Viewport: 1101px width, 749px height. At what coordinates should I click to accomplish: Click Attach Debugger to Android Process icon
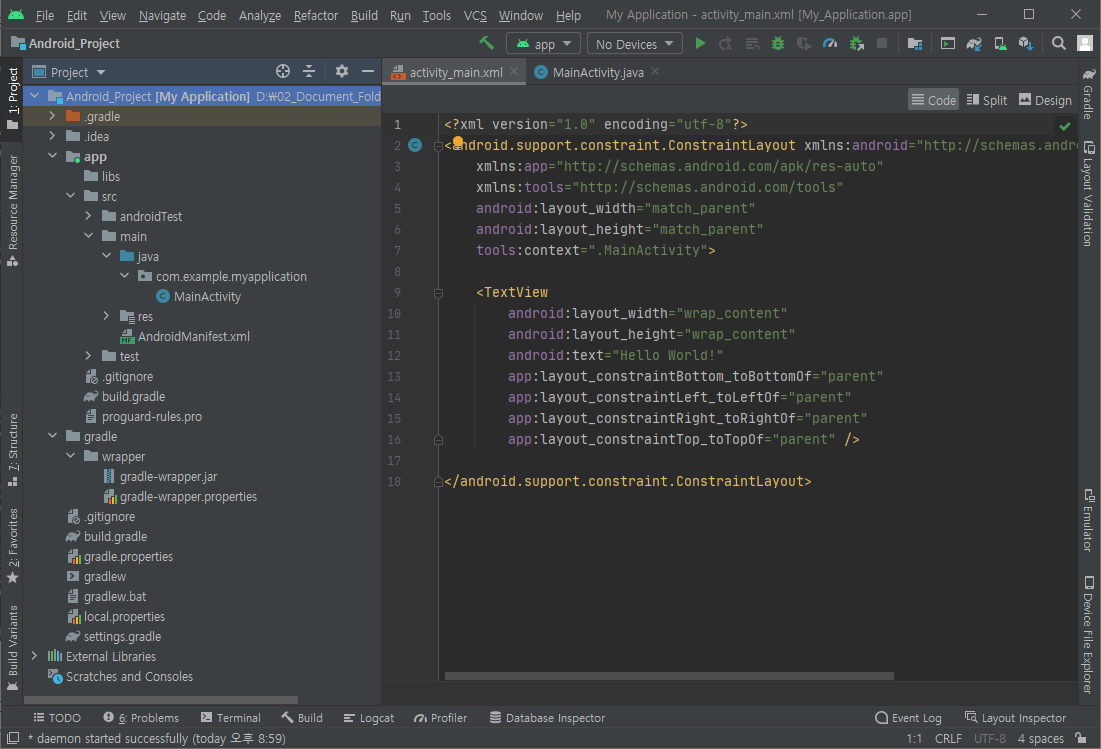pos(857,44)
